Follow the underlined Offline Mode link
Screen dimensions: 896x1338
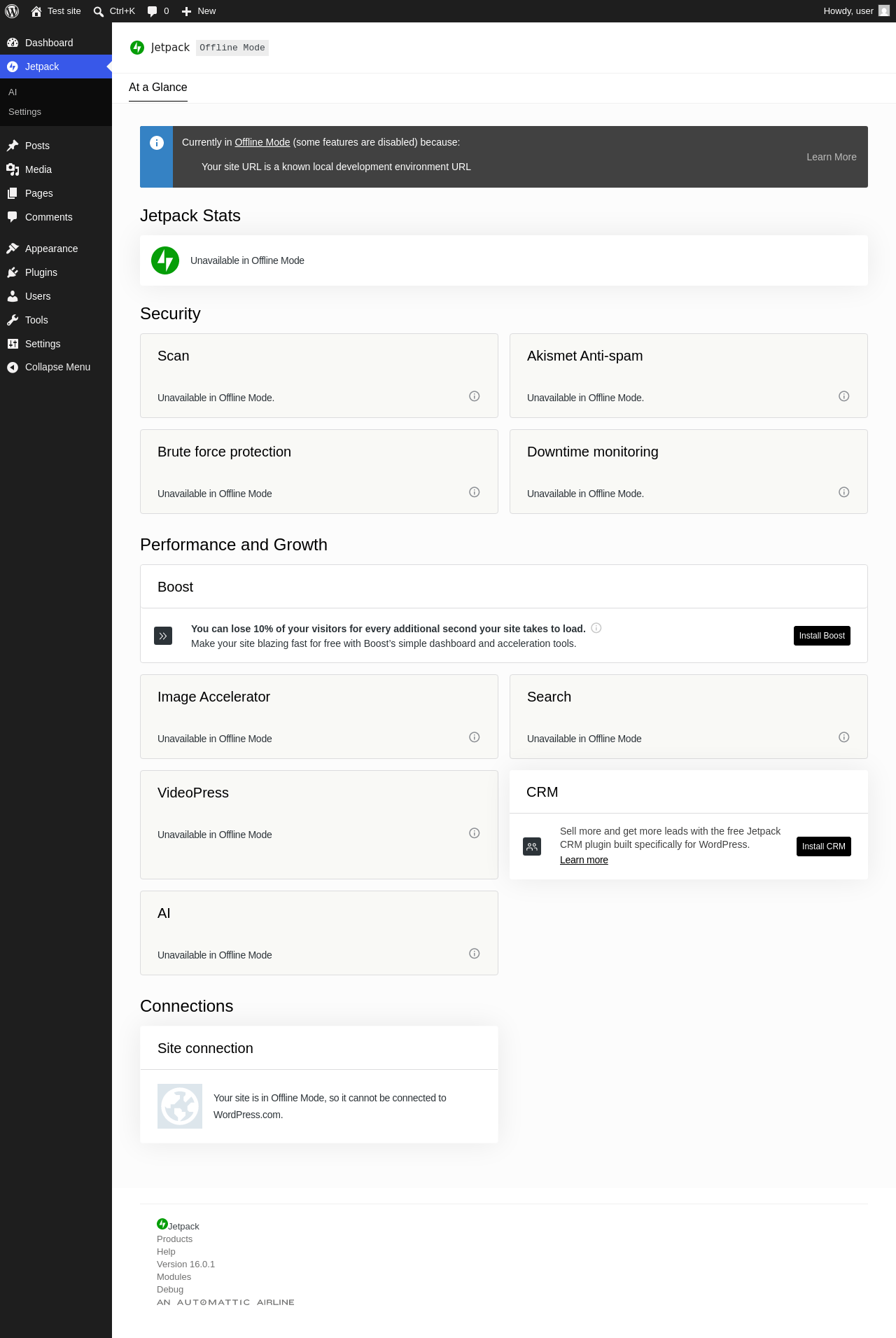click(262, 142)
